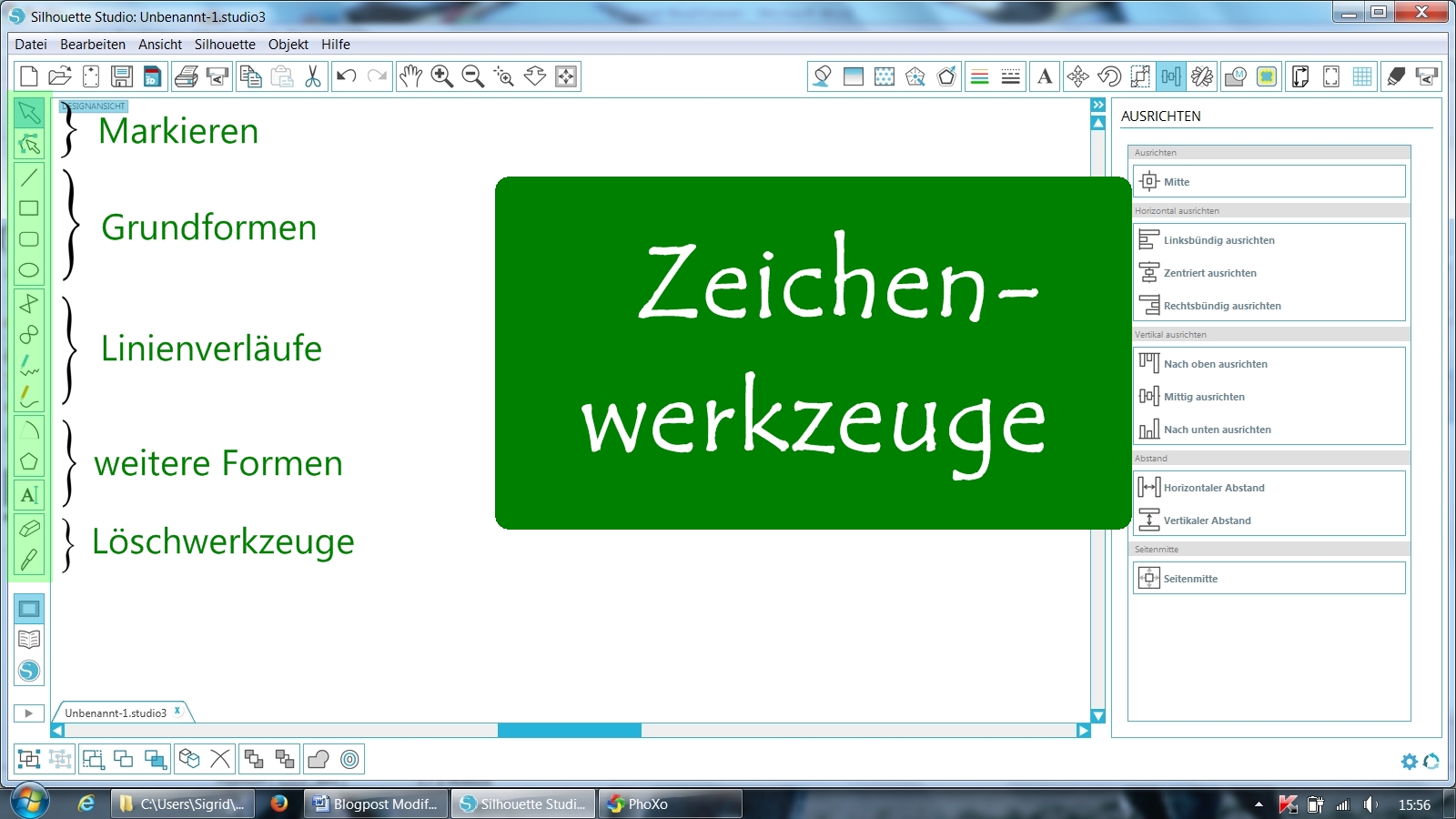
Task: Select the Text tool in left toolbar
Action: (29, 494)
